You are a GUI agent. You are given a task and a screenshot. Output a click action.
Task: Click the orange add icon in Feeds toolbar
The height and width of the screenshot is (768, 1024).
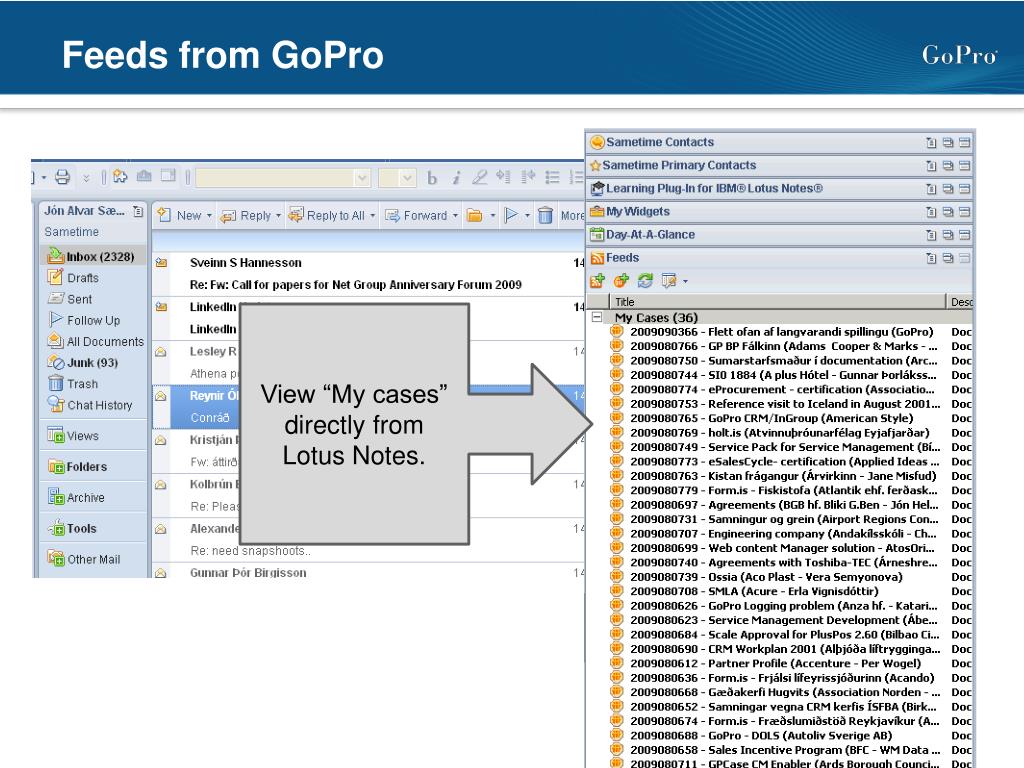click(x=621, y=281)
